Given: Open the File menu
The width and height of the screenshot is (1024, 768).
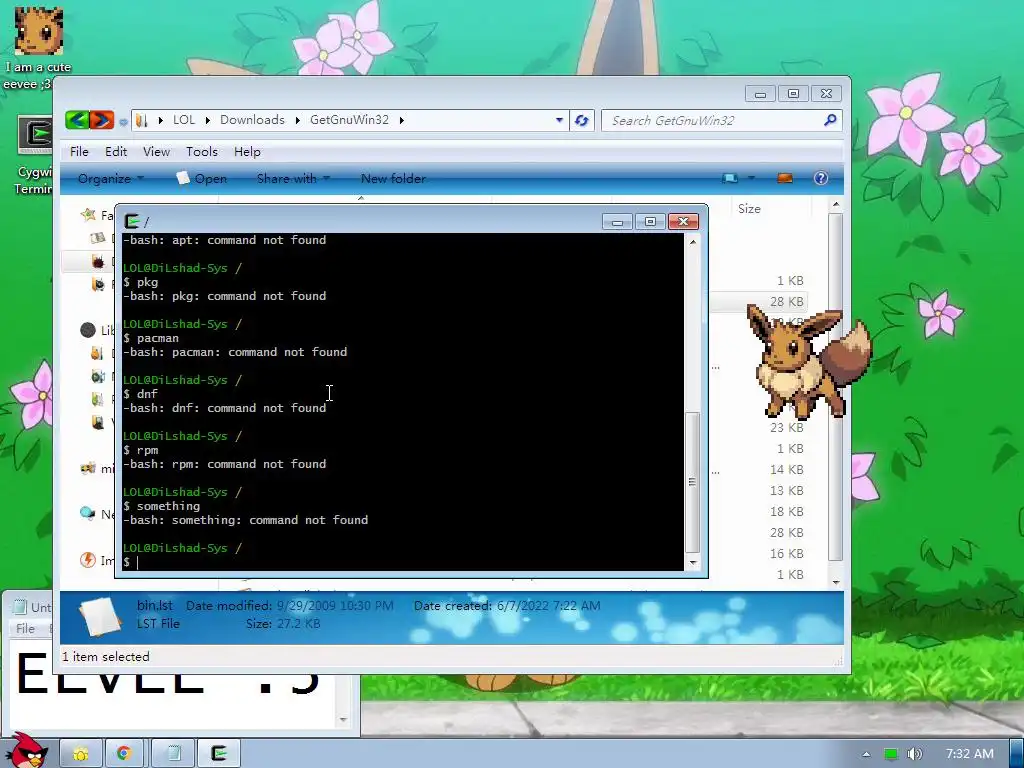Looking at the screenshot, I should (79, 152).
